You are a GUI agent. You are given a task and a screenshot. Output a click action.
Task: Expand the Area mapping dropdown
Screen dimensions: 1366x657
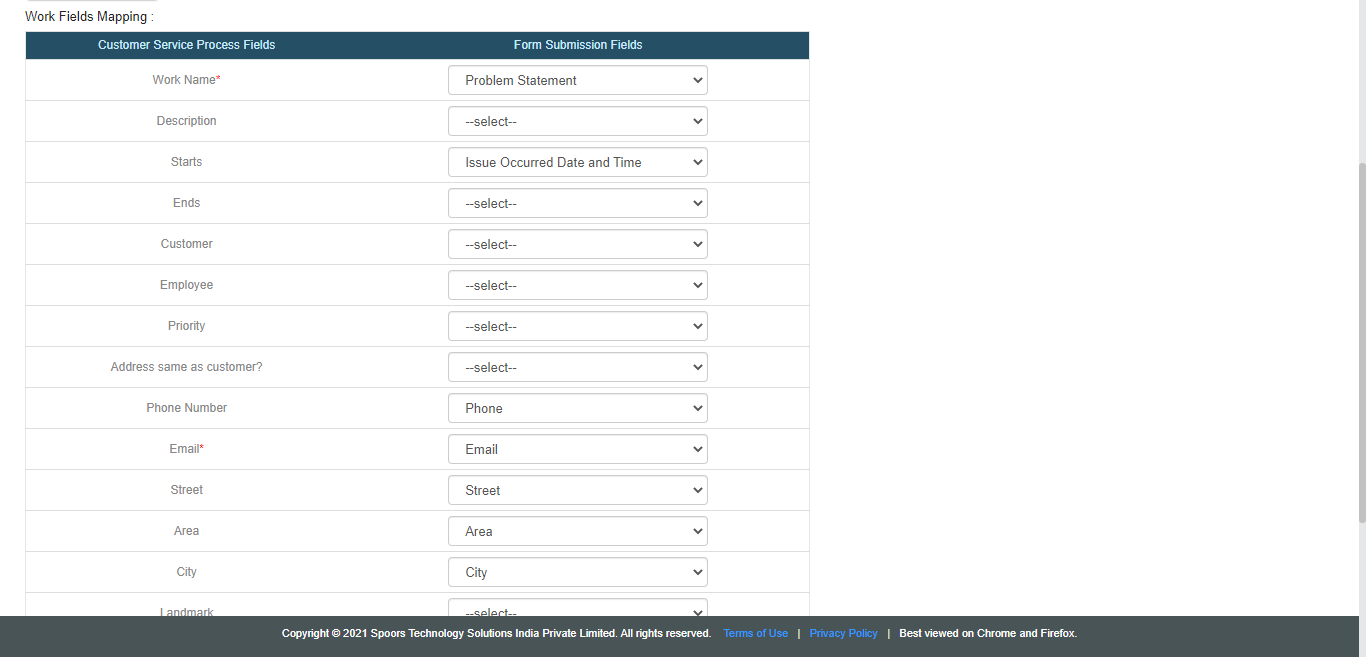tap(577, 531)
